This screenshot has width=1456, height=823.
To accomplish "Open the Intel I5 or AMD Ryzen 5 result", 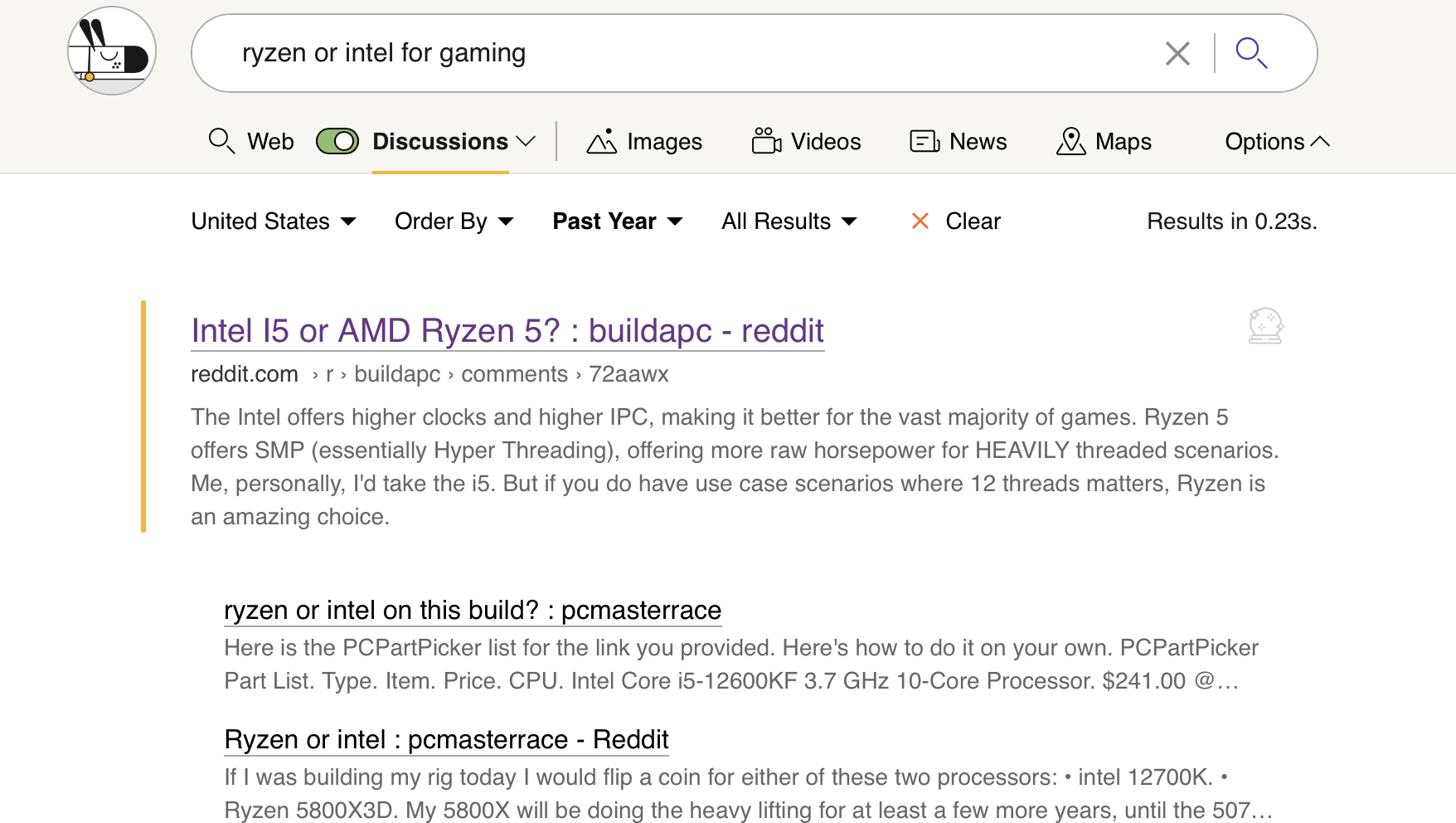I will pyautogui.click(x=507, y=331).
